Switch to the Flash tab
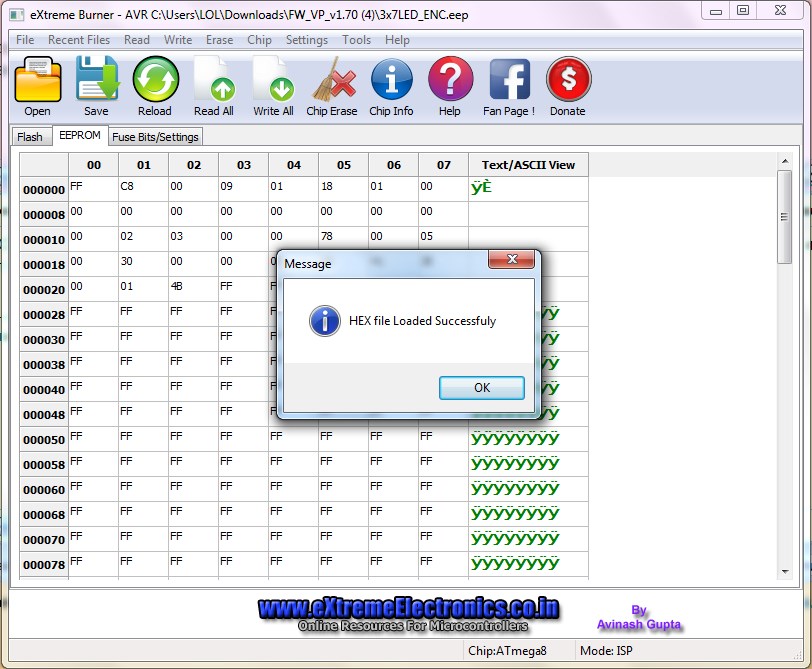Viewport: 812px width, 669px height. (30, 137)
